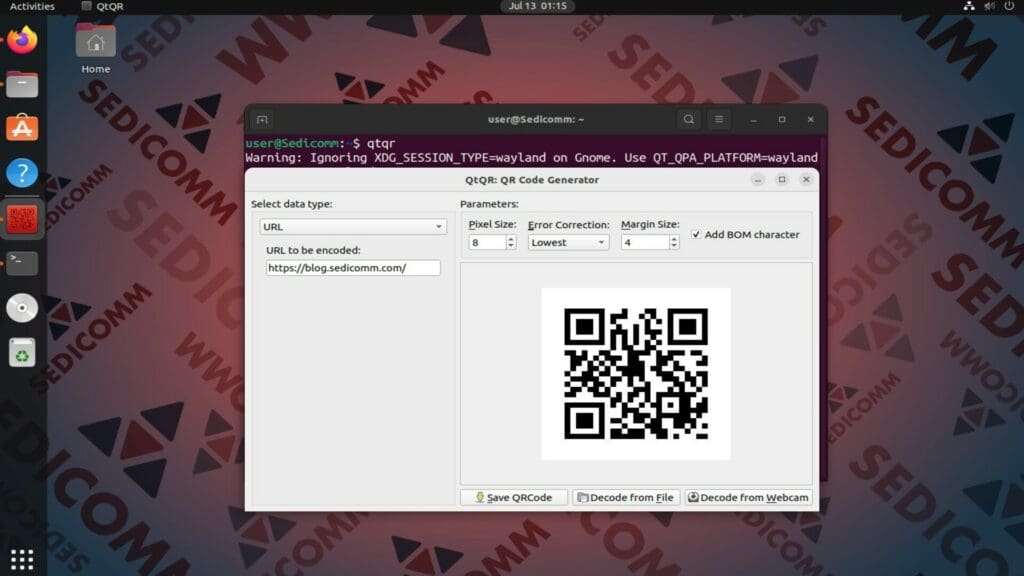Screen dimensions: 1024x576
Task: Click the Select data type label
Action: tap(292, 204)
